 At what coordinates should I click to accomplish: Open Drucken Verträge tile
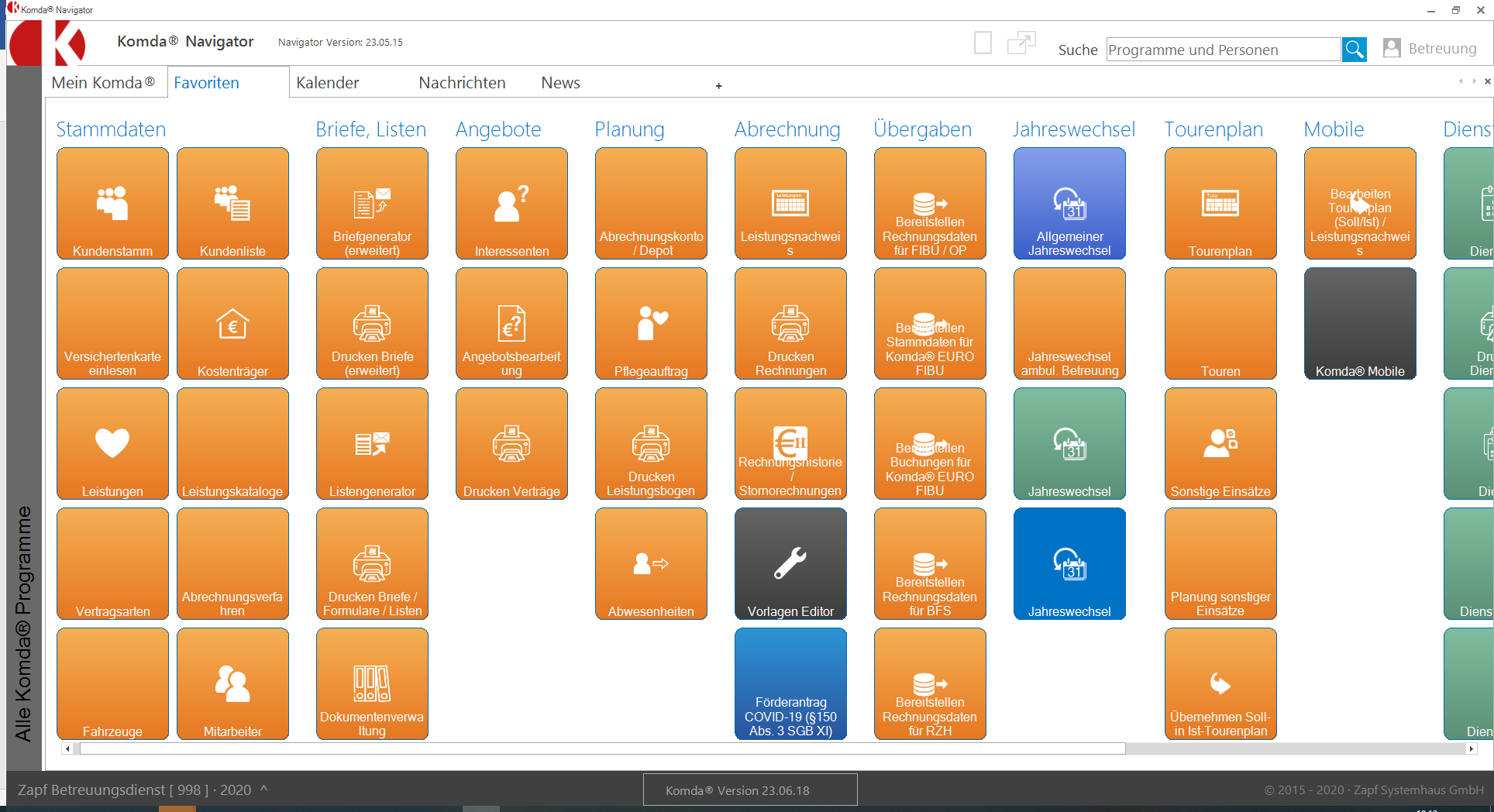point(511,443)
